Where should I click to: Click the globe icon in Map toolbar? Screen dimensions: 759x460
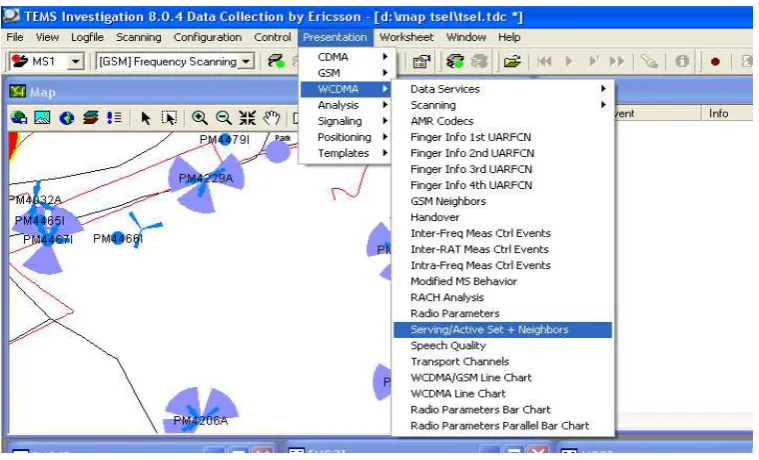66,118
